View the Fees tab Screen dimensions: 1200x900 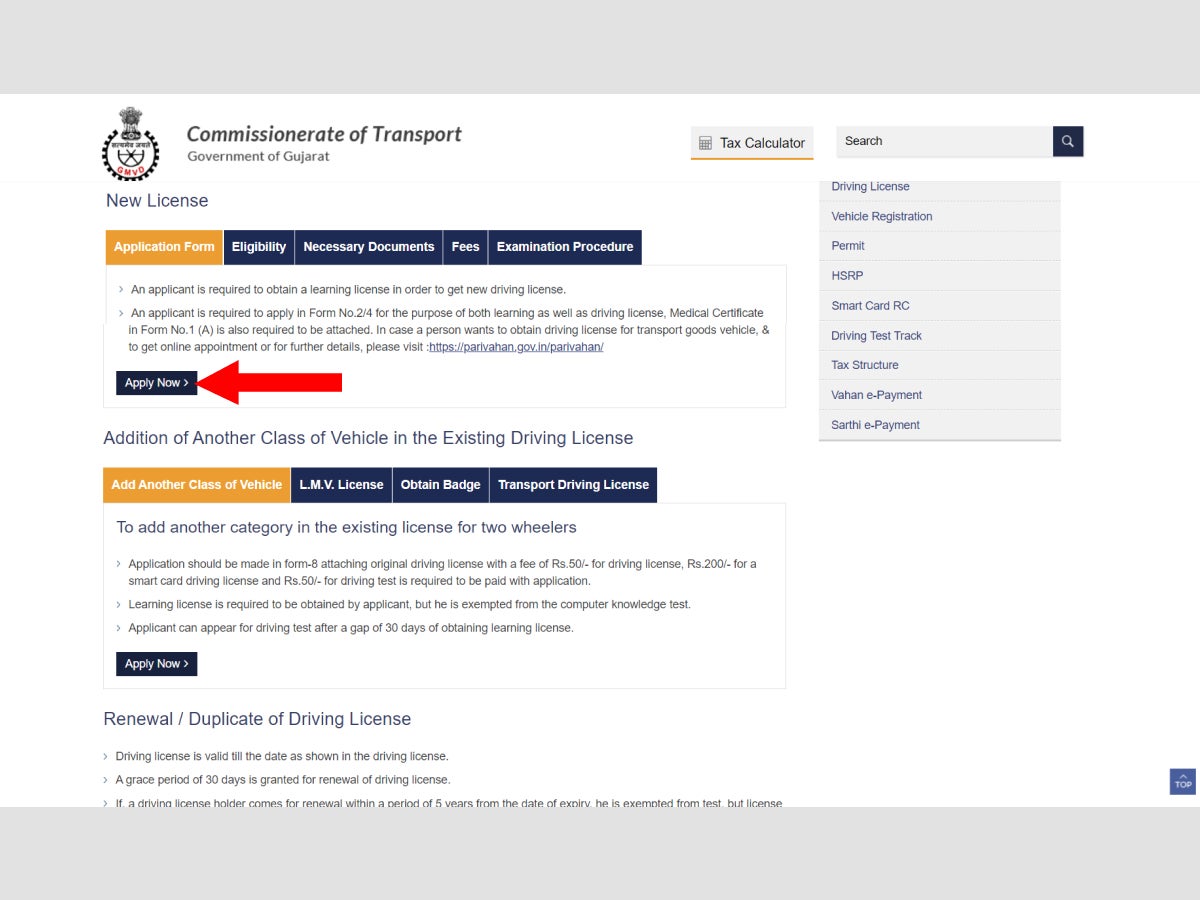(x=464, y=247)
